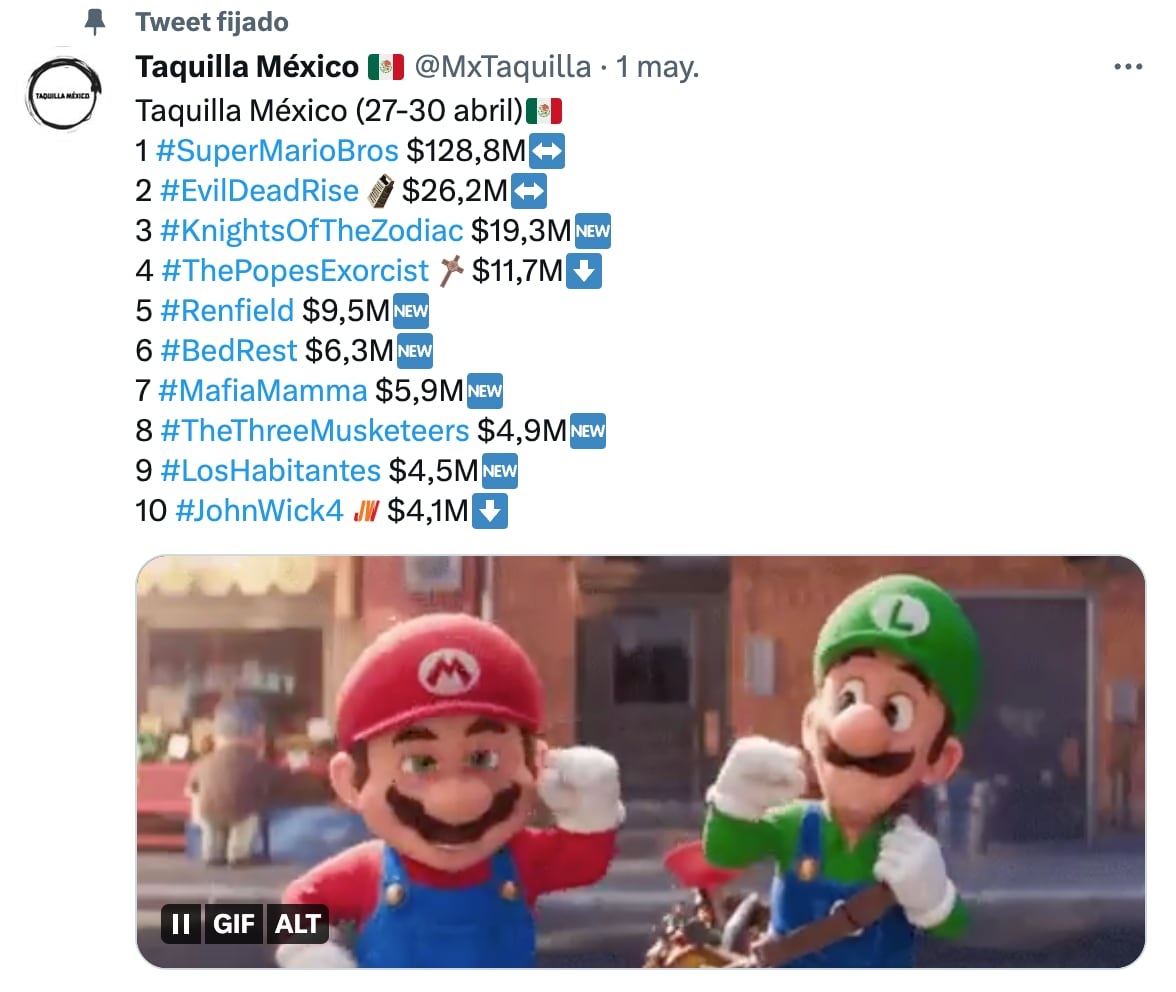The image size is (1176, 992).
Task: Open the tweet's three-dot more menu
Action: coord(1127,67)
